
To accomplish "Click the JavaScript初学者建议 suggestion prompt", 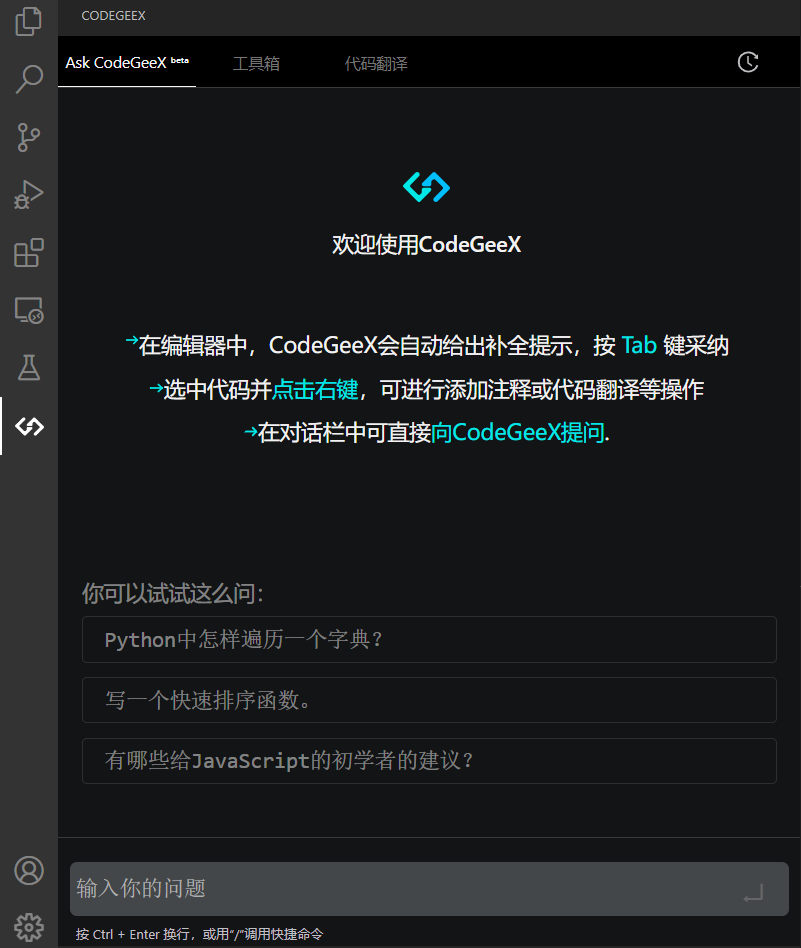I will [x=428, y=761].
